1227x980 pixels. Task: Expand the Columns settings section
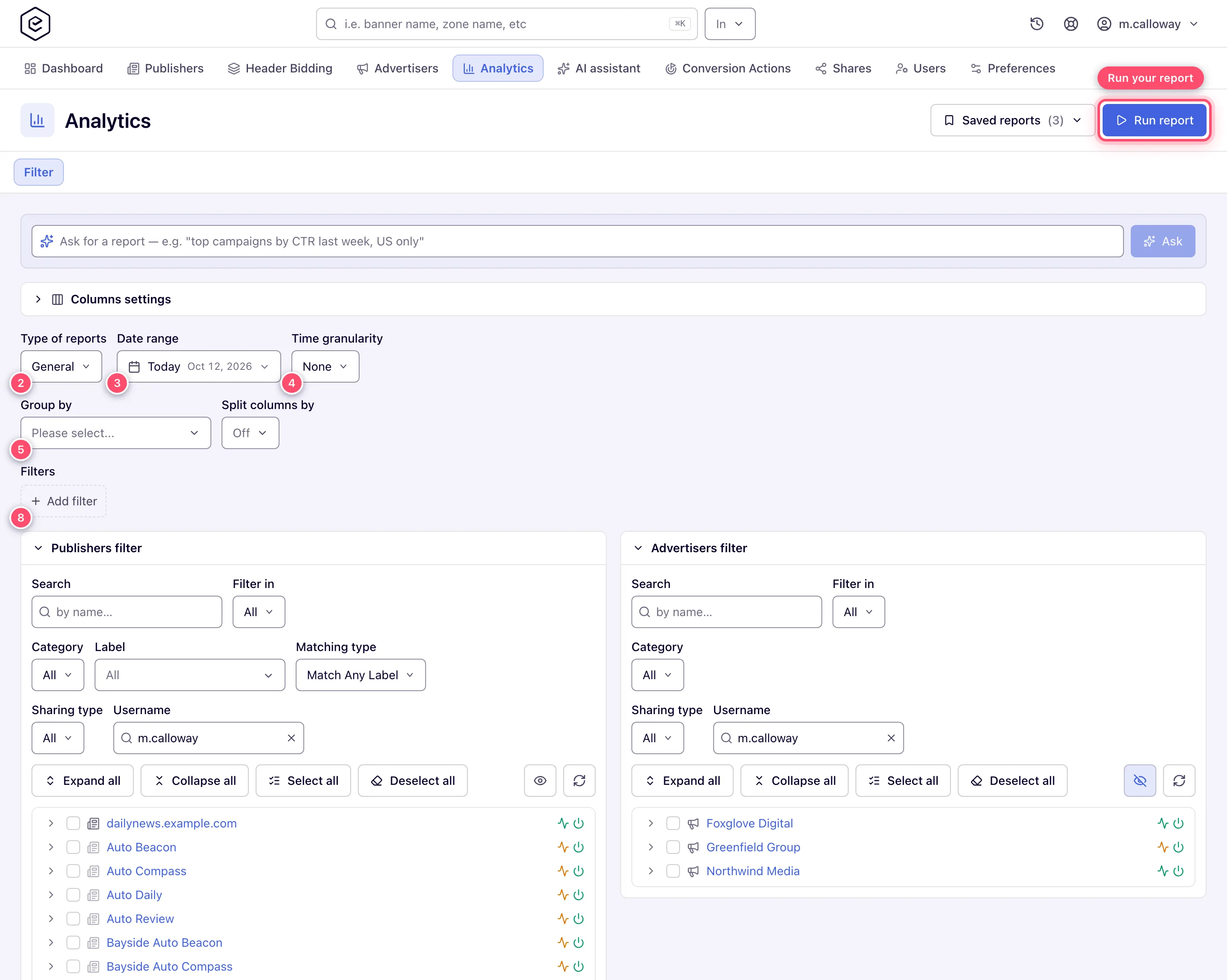613,300
